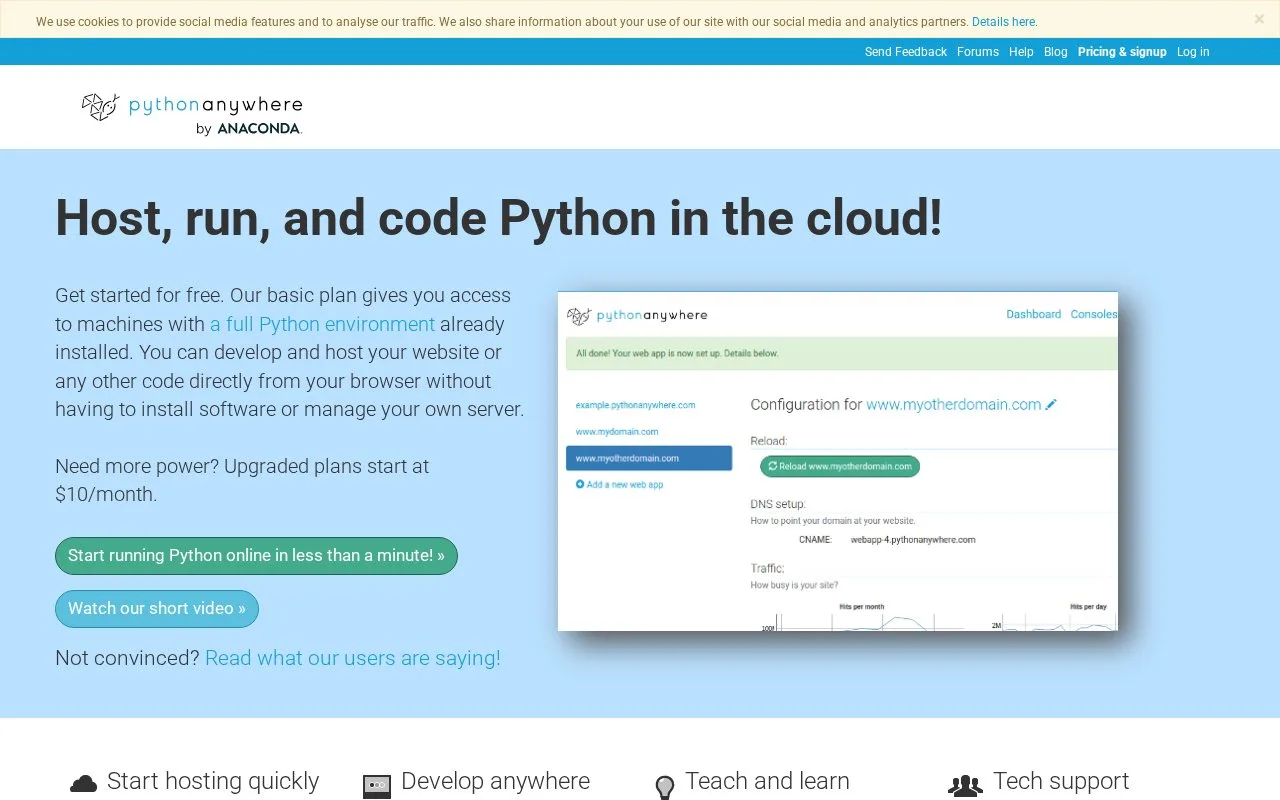Click the console icon beside Develop anywhere
Viewport: 1280px width, 800px height.
377,786
